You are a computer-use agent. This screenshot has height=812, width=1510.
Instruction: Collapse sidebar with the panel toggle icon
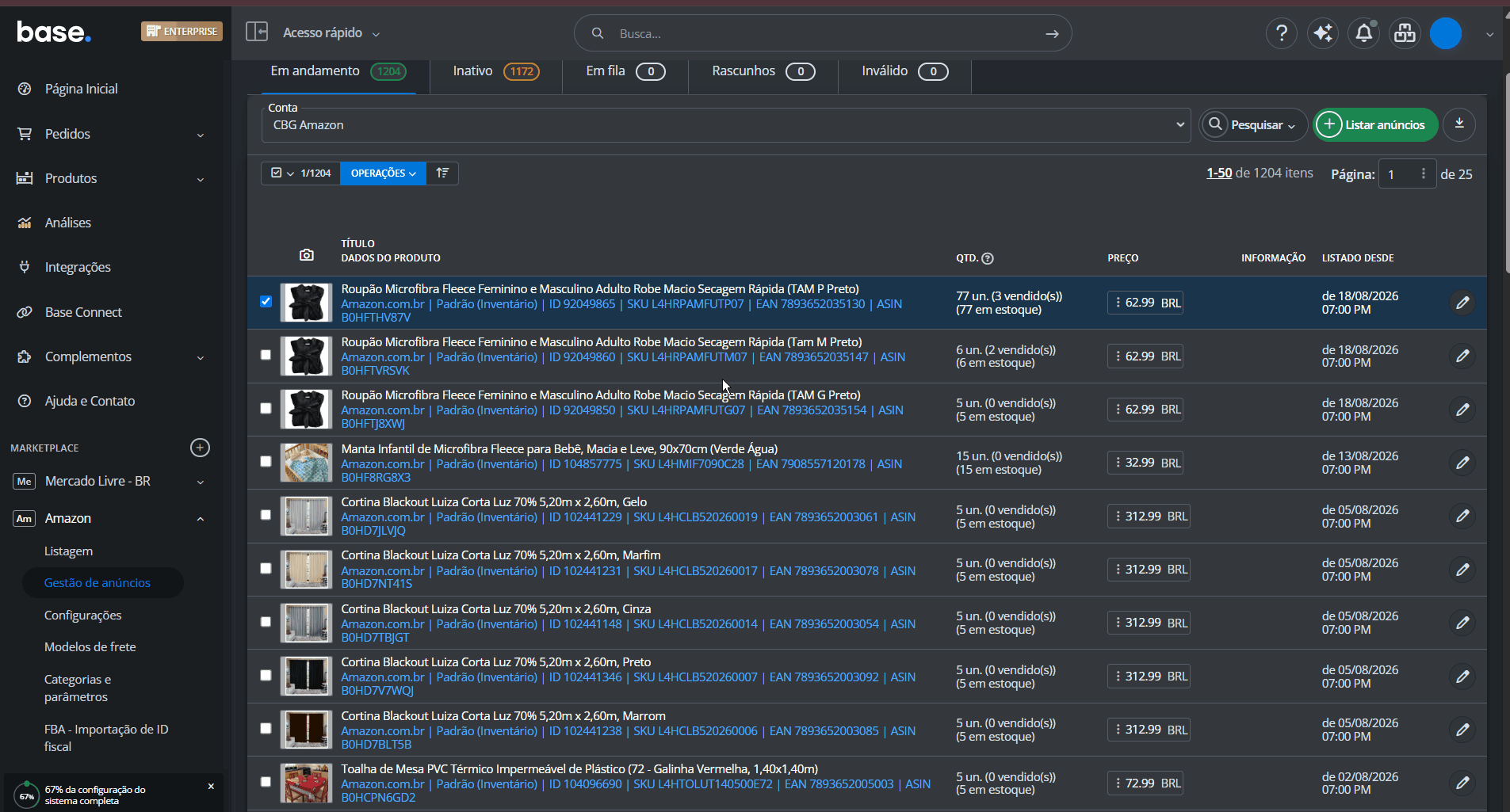tap(257, 32)
